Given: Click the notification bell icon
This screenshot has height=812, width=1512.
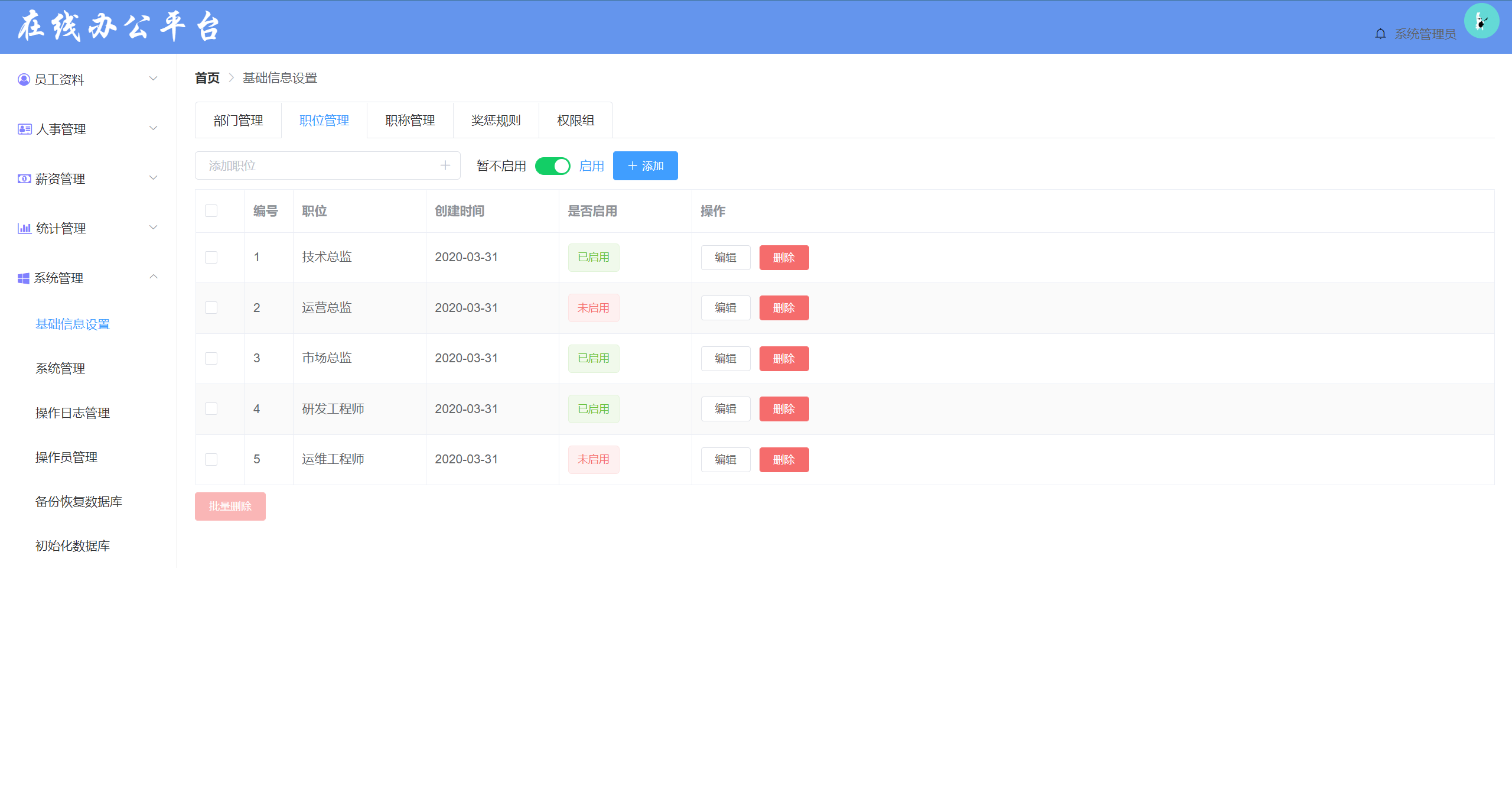Looking at the screenshot, I should coord(1380,34).
